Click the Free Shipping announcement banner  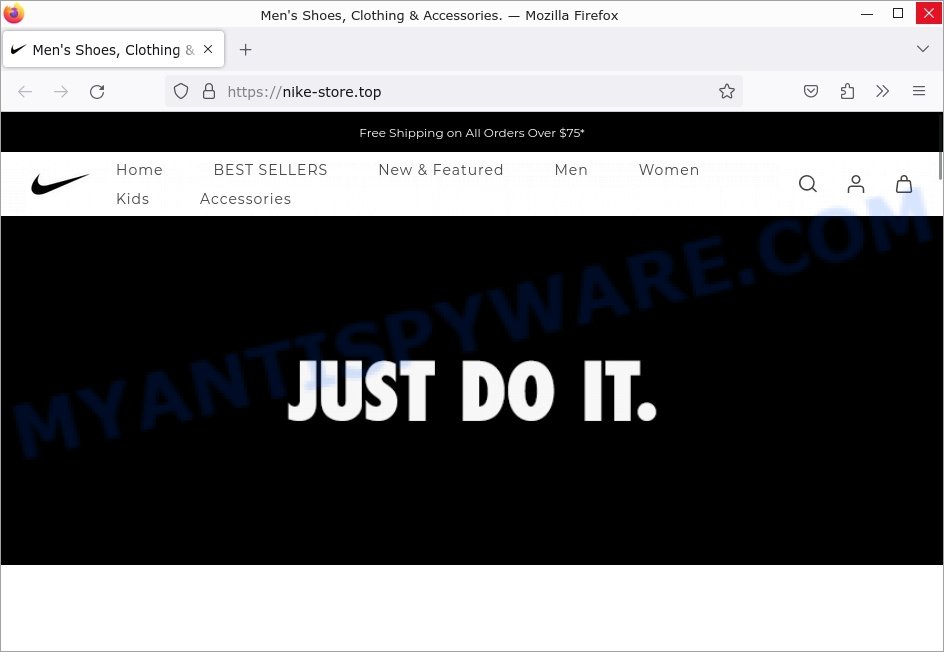click(472, 133)
